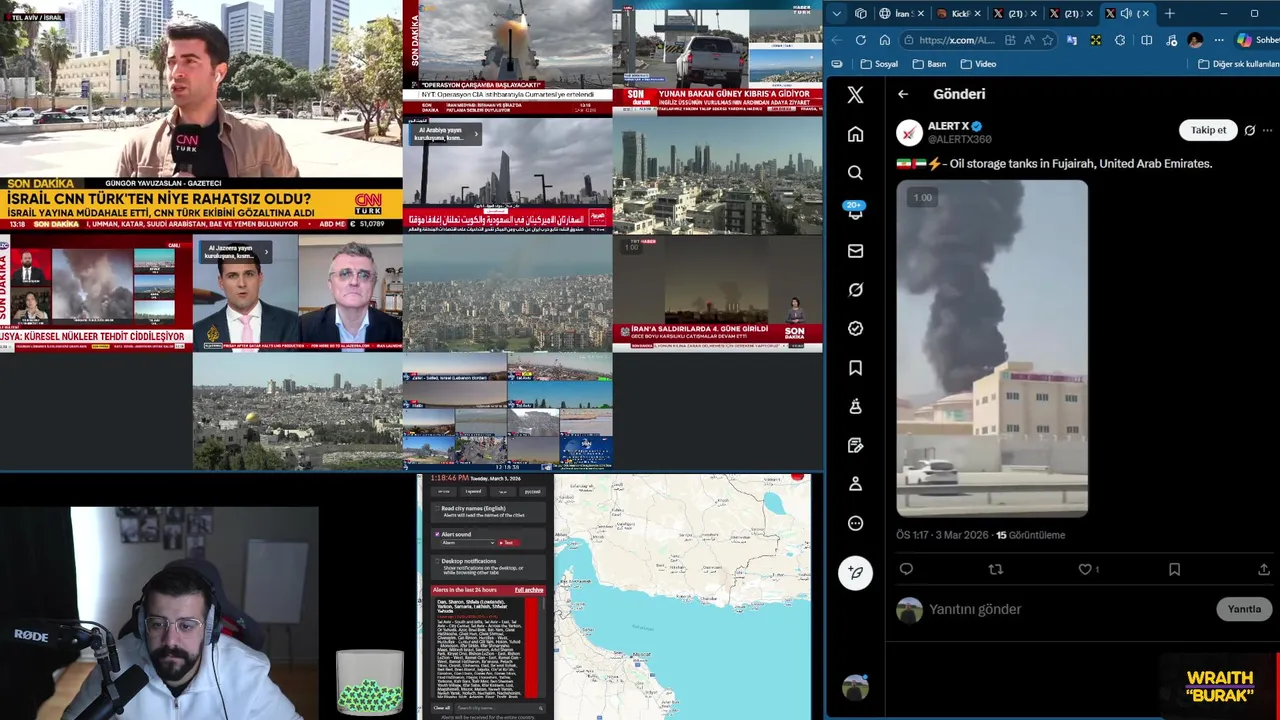The image size is (1280, 720).
Task: Refresh the browser page
Action: click(861, 40)
